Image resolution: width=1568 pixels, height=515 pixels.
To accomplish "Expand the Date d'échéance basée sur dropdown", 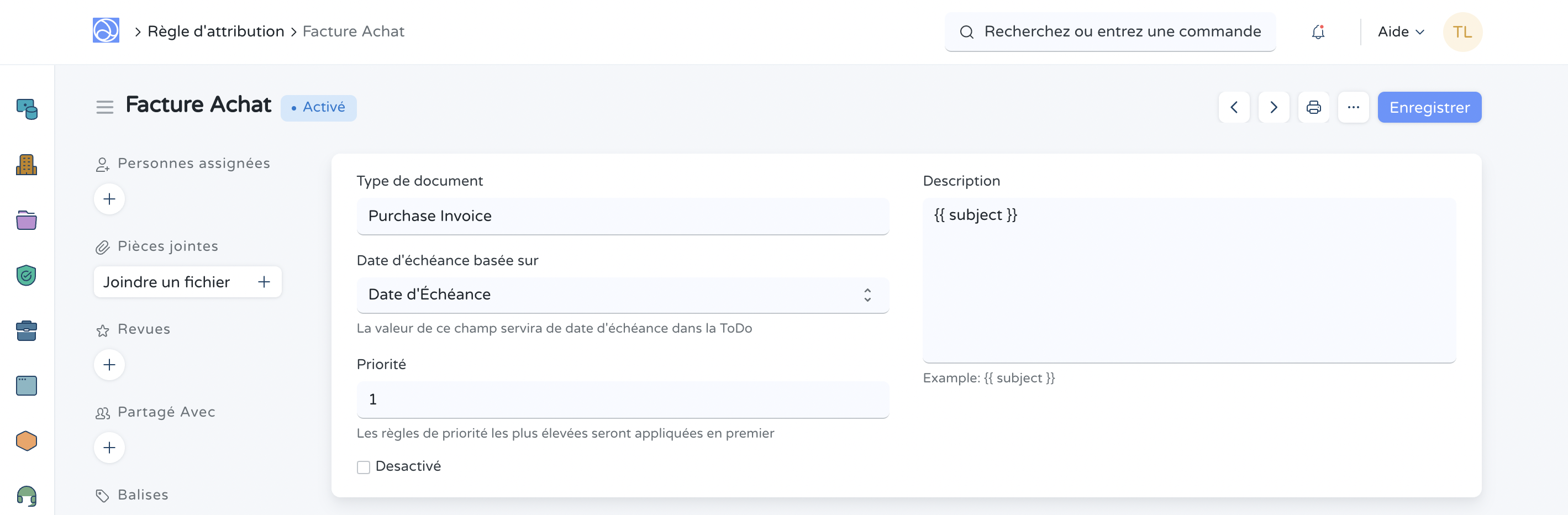I will point(622,295).
